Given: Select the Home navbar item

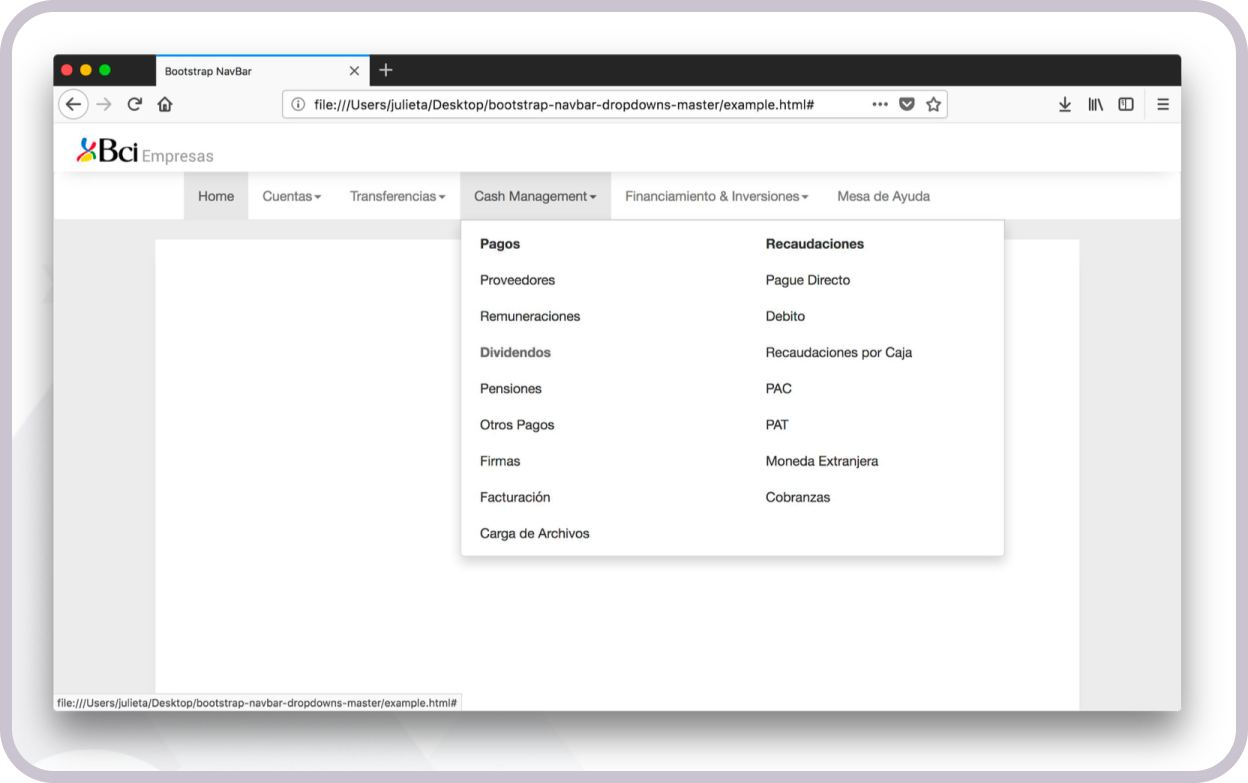Looking at the screenshot, I should tap(216, 197).
